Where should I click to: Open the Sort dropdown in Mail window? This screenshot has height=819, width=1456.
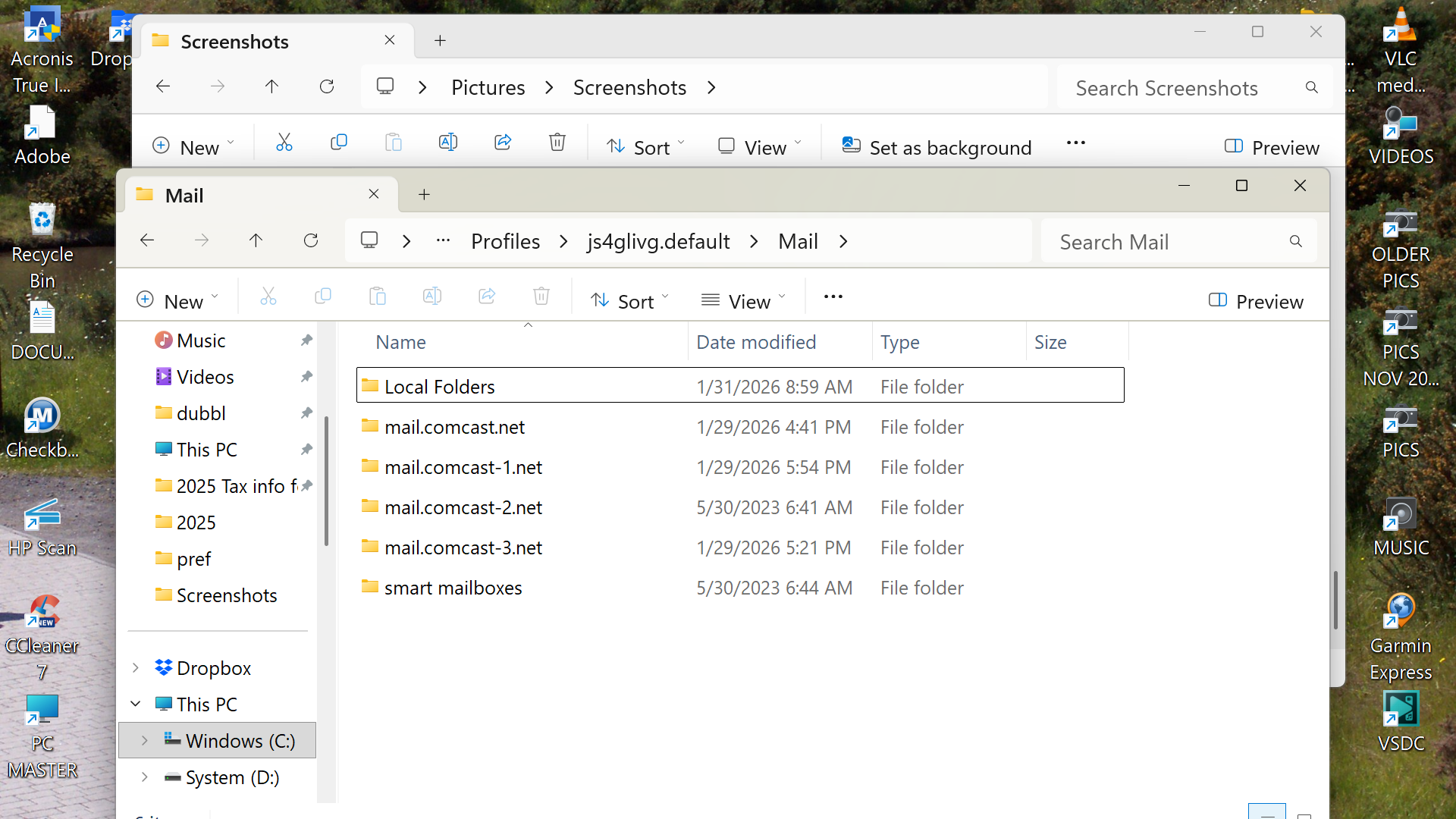629,301
